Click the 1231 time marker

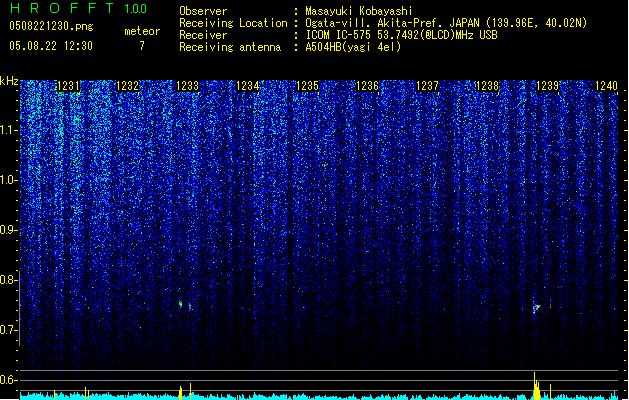coord(68,86)
